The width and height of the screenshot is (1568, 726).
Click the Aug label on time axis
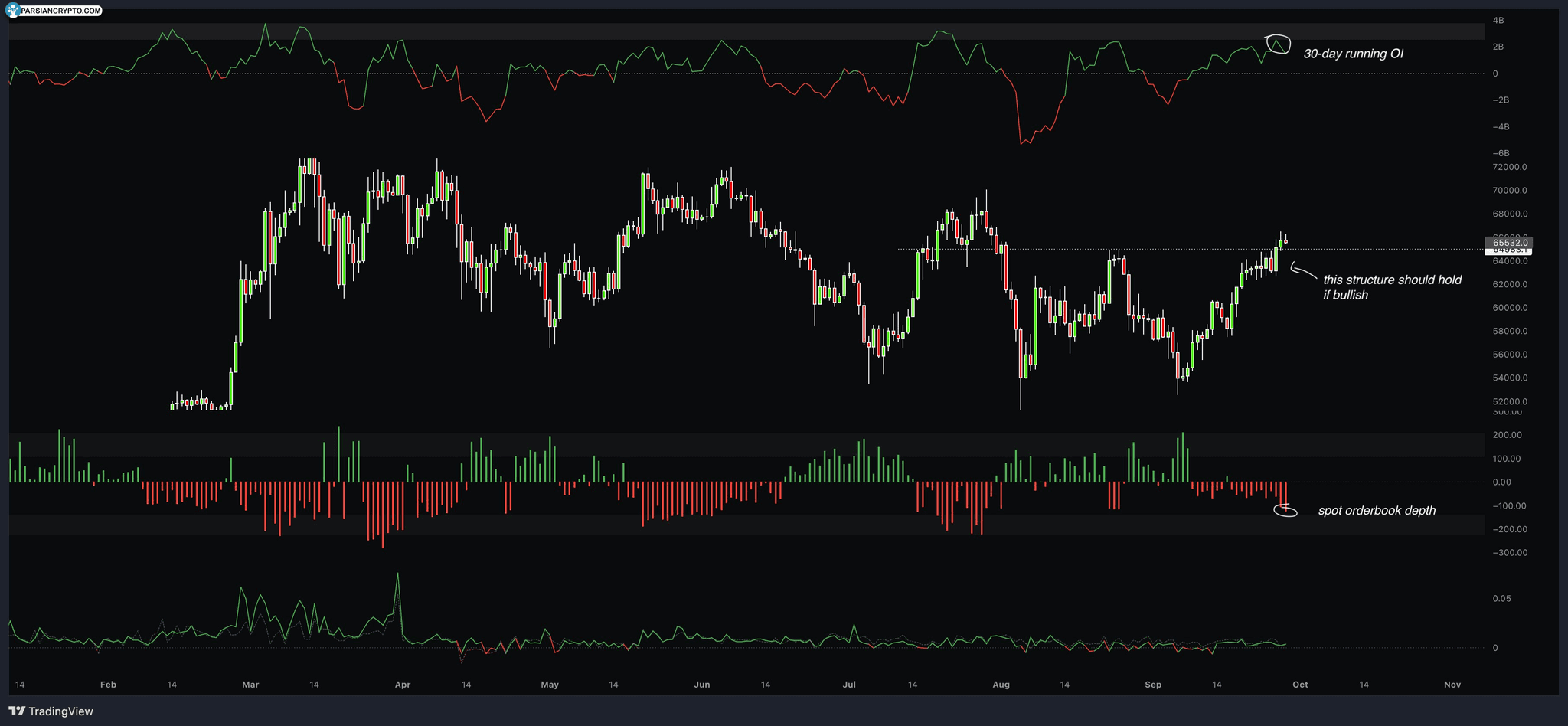[x=1001, y=685]
